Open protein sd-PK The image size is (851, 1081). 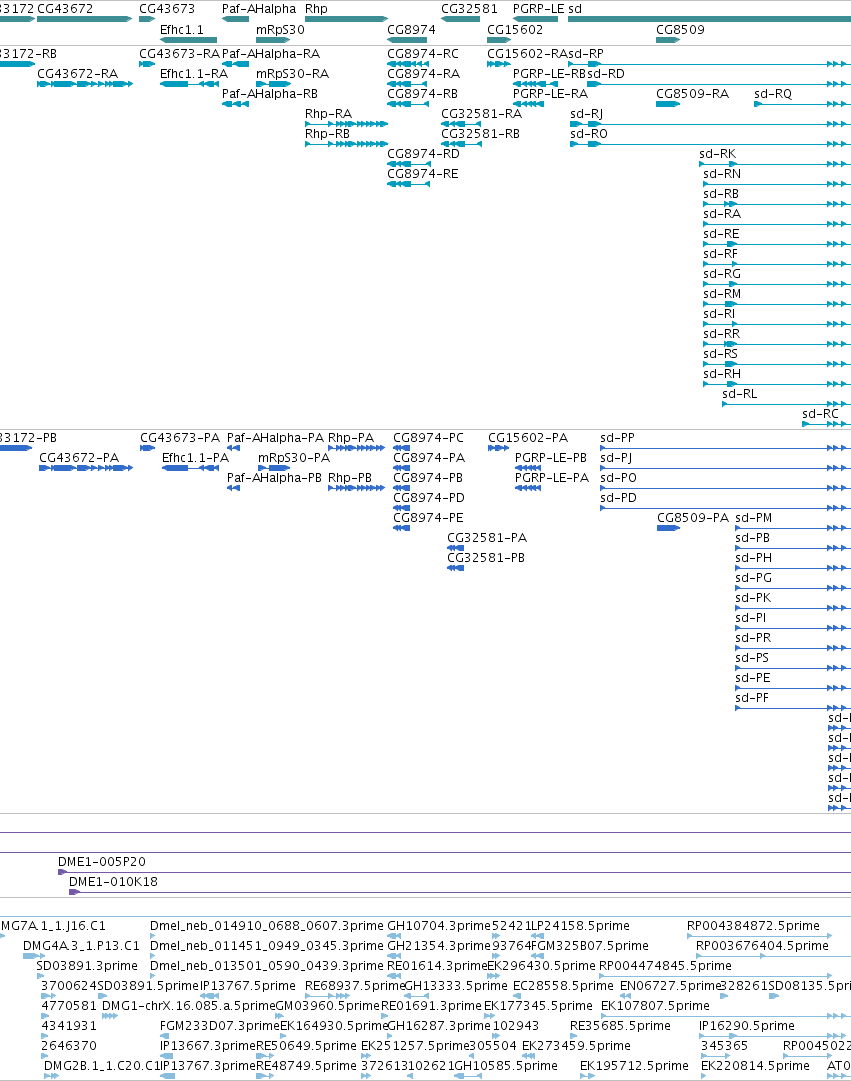753,598
